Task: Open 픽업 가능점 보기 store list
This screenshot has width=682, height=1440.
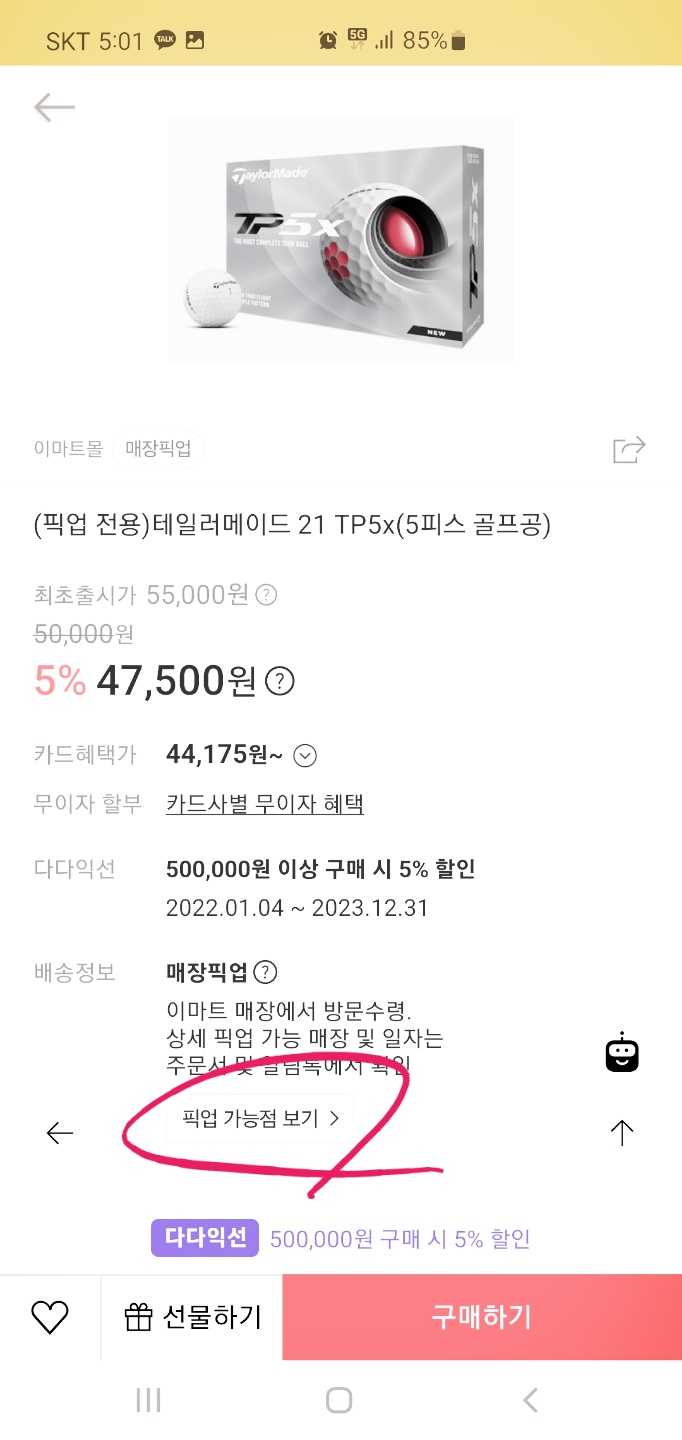Action: (260, 1118)
